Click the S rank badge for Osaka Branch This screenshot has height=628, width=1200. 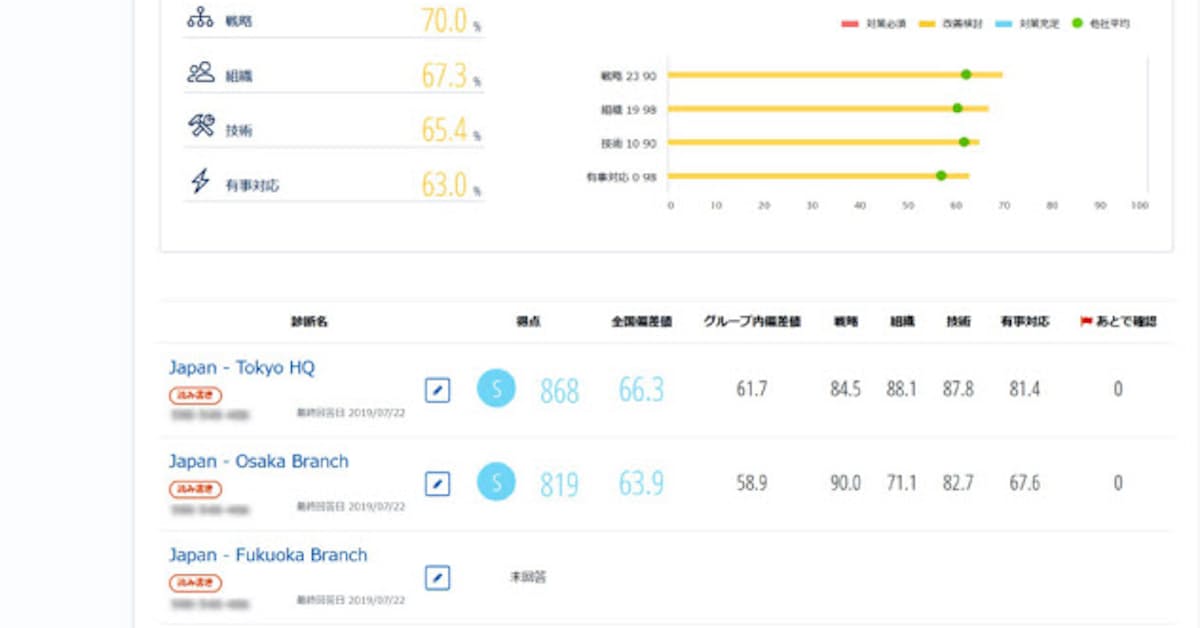click(496, 482)
